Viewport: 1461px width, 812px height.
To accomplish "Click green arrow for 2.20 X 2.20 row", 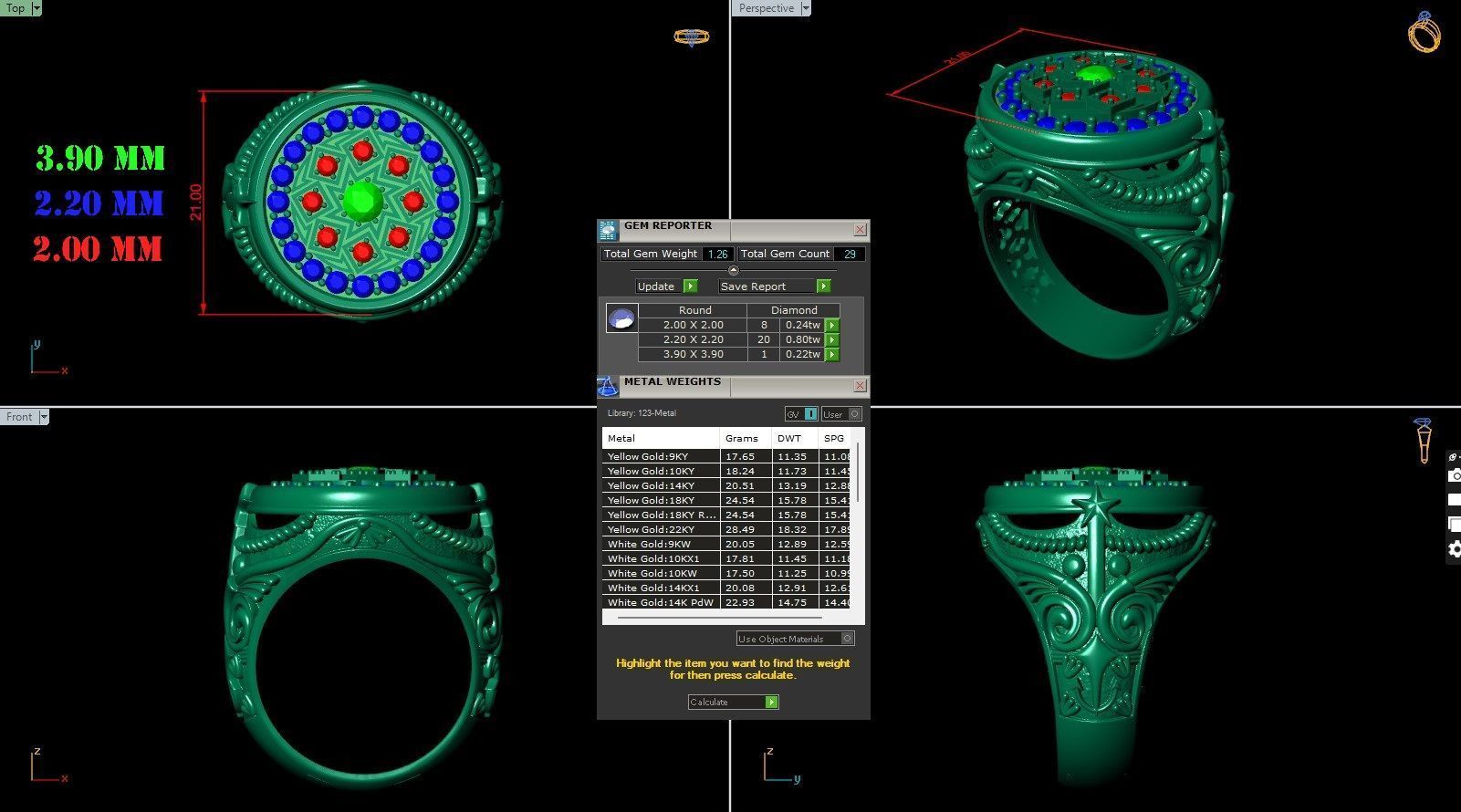I will pyautogui.click(x=832, y=339).
